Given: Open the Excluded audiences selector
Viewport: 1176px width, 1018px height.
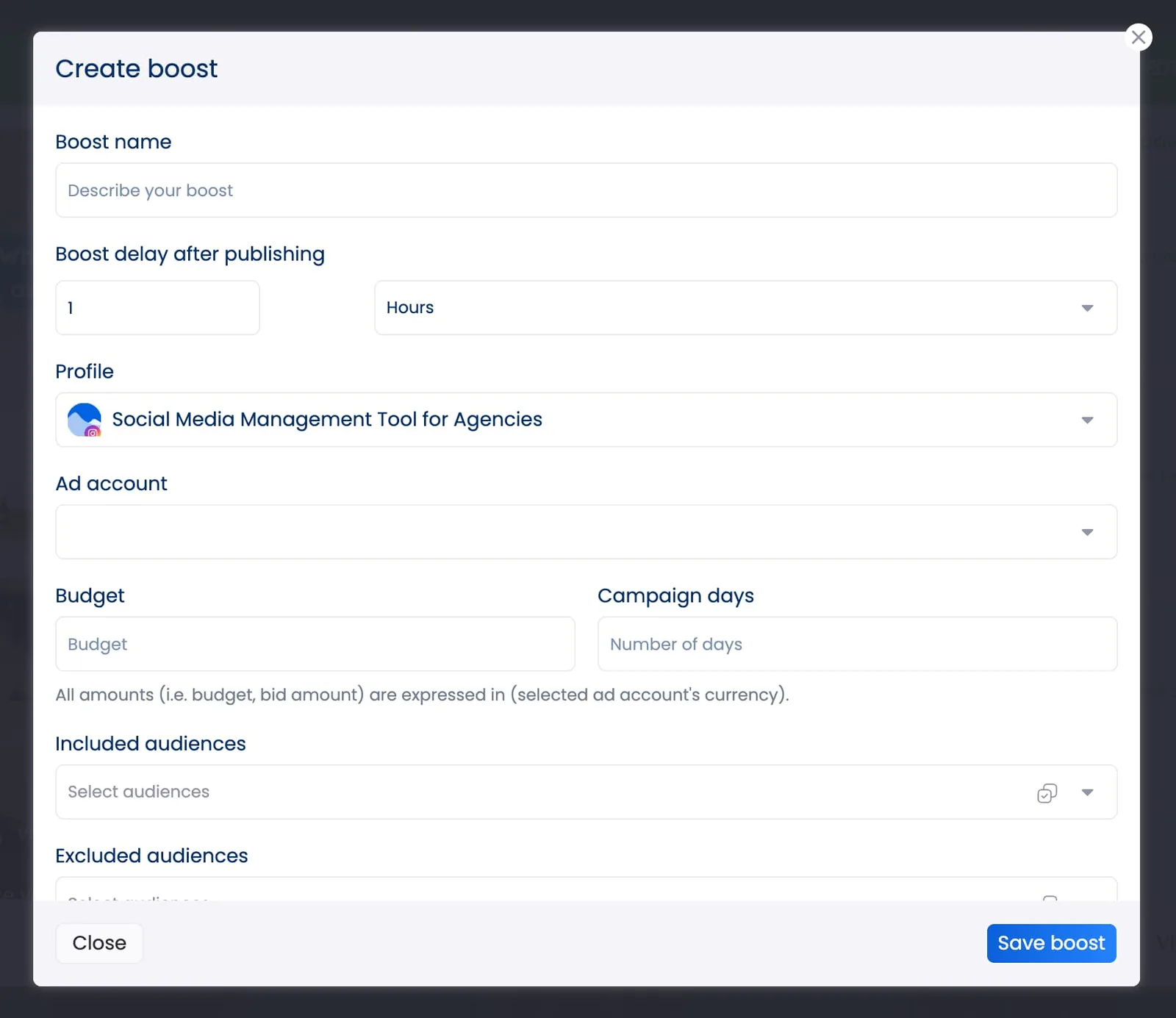Looking at the screenshot, I should pyautogui.click(x=514, y=891).
